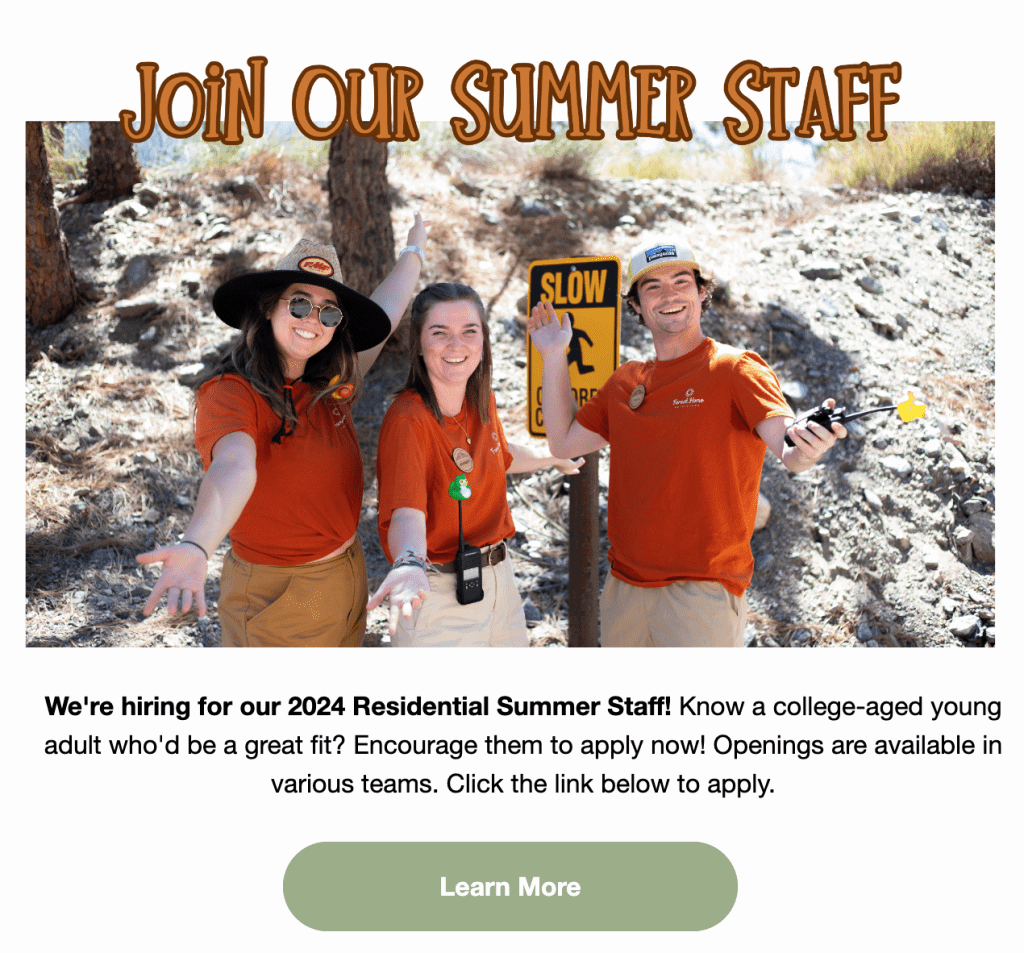Click the black walkie-talkie on the belt
This screenshot has height=953, width=1024.
[x=469, y=573]
